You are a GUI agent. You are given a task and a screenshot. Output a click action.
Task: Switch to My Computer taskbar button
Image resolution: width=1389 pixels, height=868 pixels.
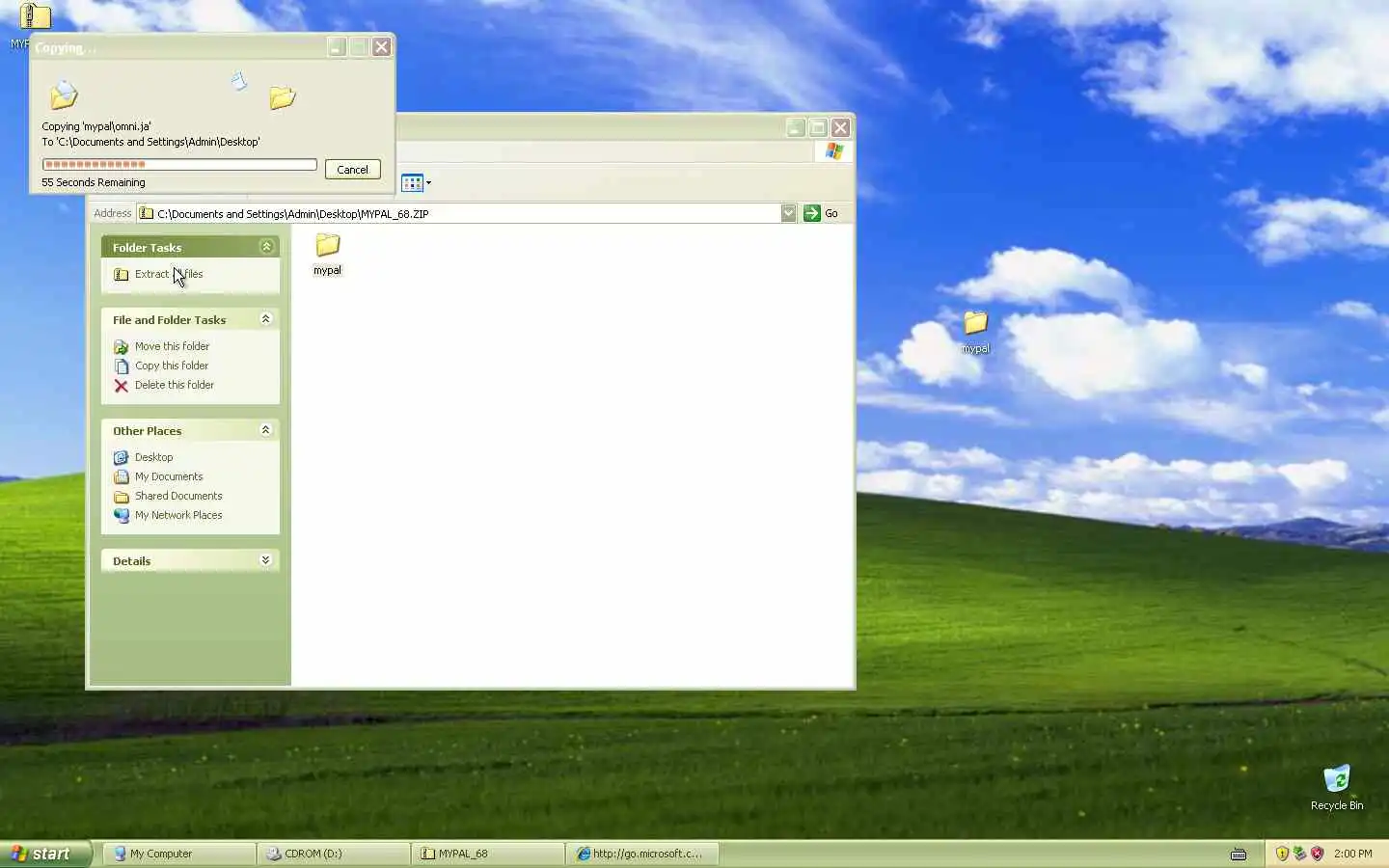[178, 854]
